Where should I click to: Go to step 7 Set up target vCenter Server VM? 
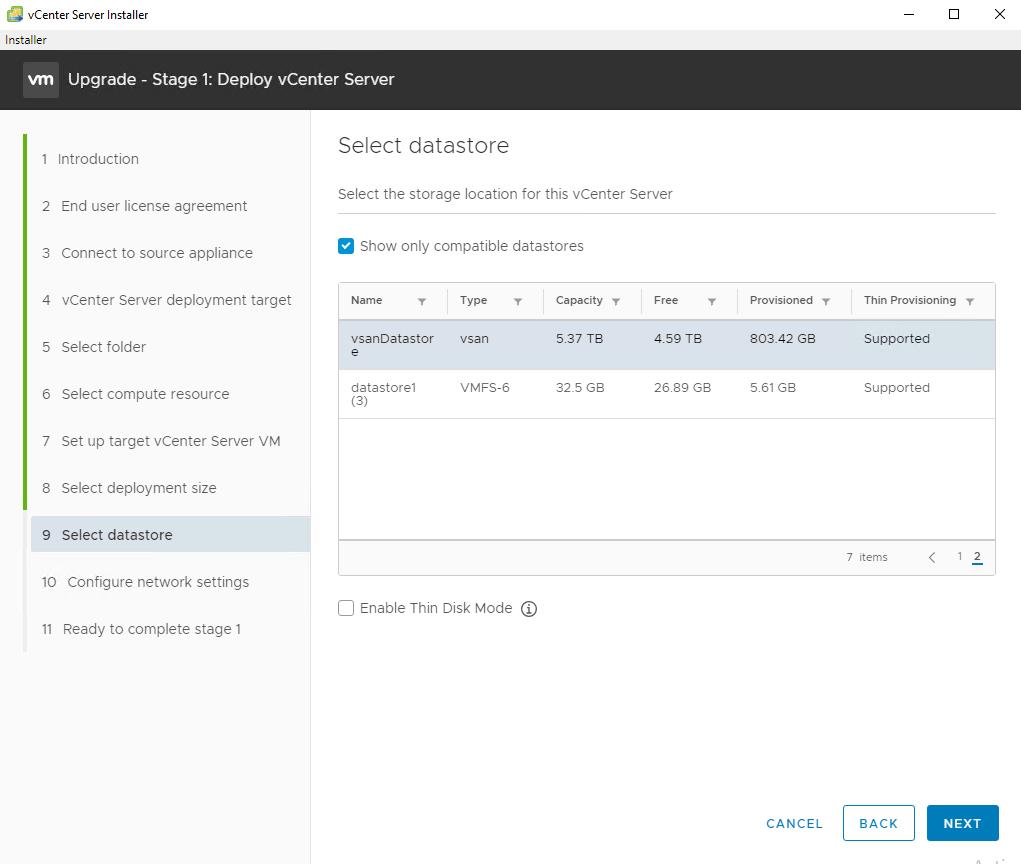pyautogui.click(x=161, y=441)
